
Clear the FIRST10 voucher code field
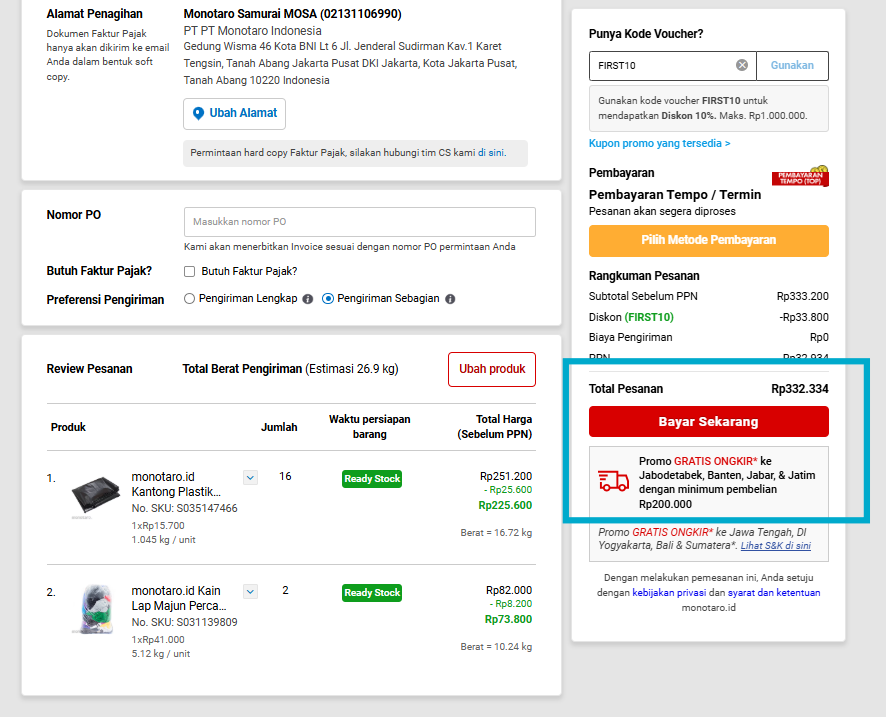(742, 66)
